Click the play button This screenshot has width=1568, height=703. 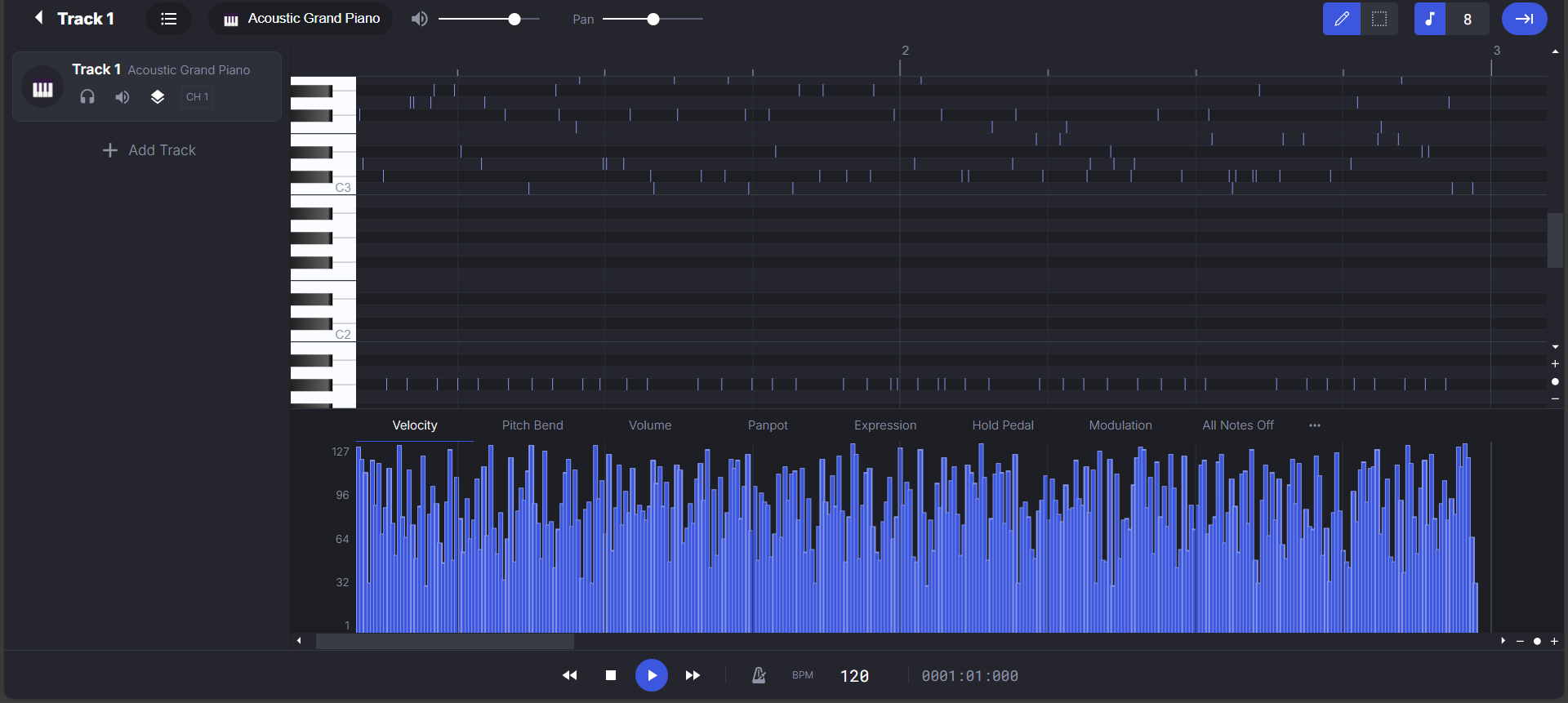652,675
